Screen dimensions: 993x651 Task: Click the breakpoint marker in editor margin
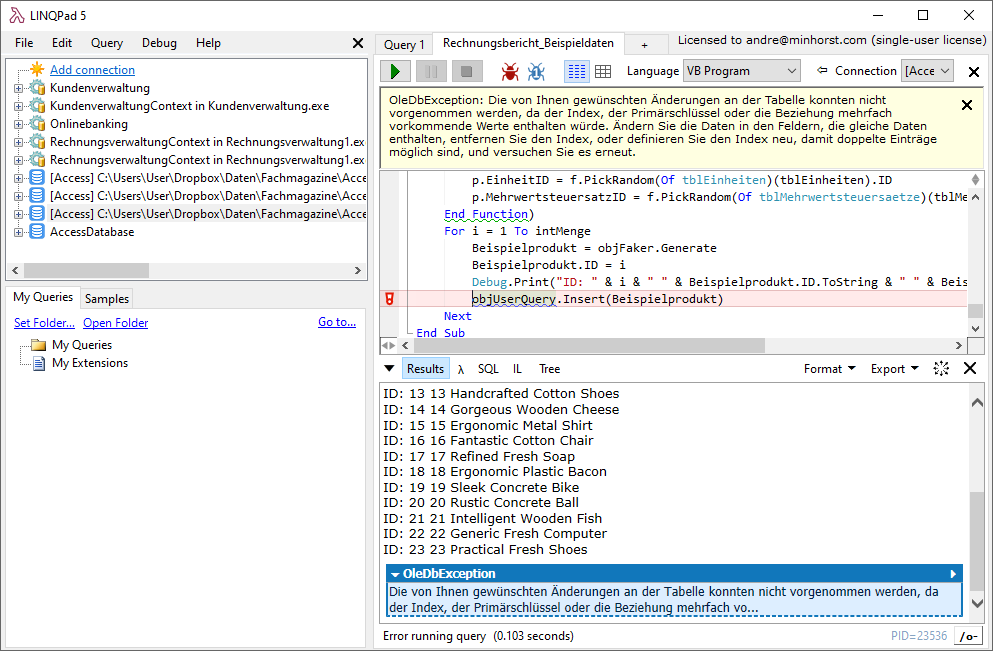pos(390,299)
